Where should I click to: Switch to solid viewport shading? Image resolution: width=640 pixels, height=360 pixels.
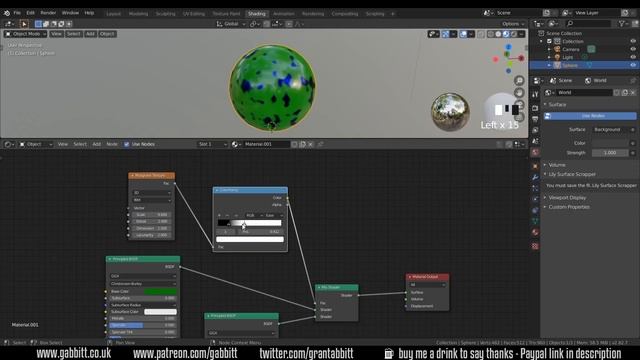coord(498,34)
